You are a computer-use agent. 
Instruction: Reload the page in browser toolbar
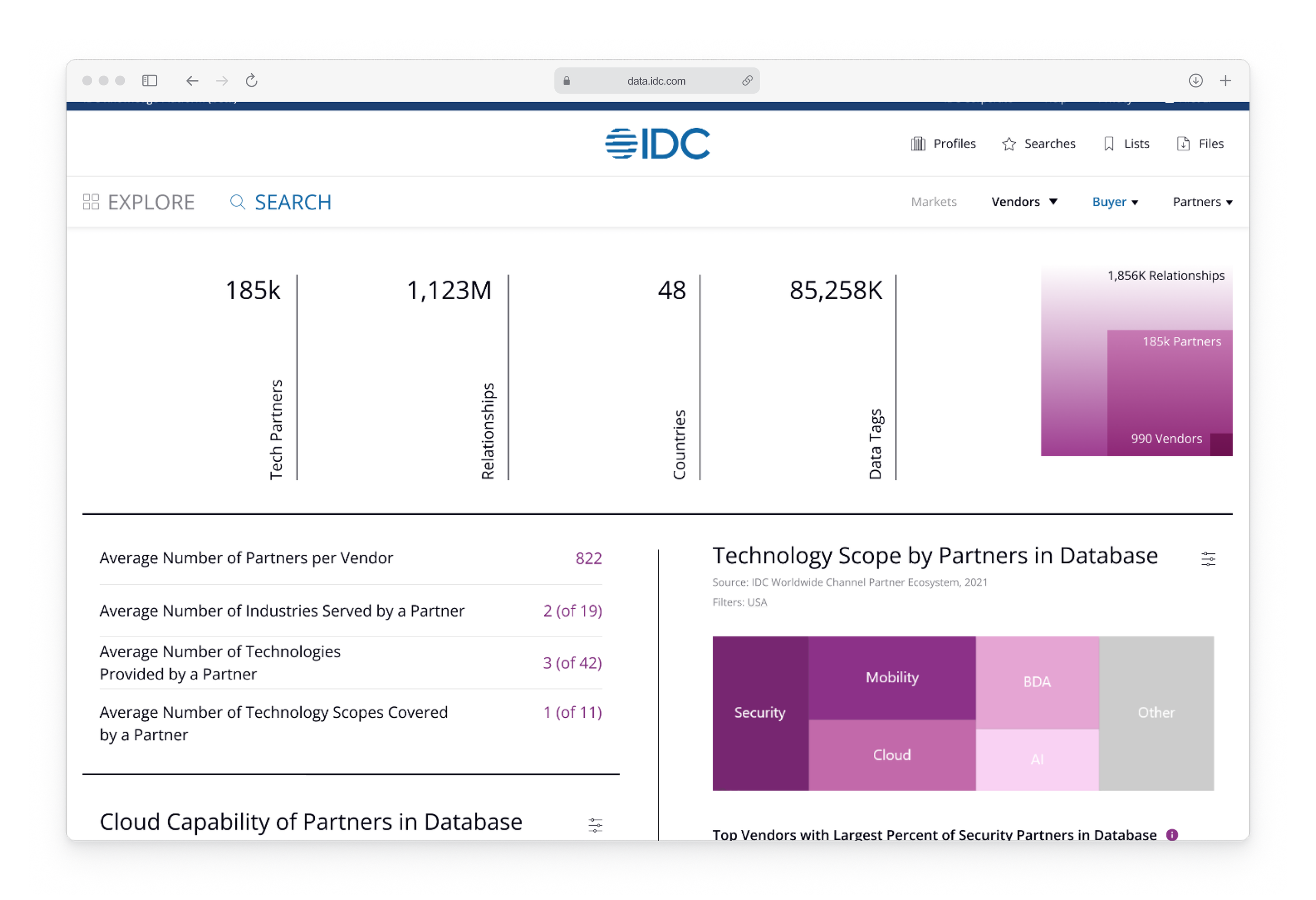coord(252,81)
